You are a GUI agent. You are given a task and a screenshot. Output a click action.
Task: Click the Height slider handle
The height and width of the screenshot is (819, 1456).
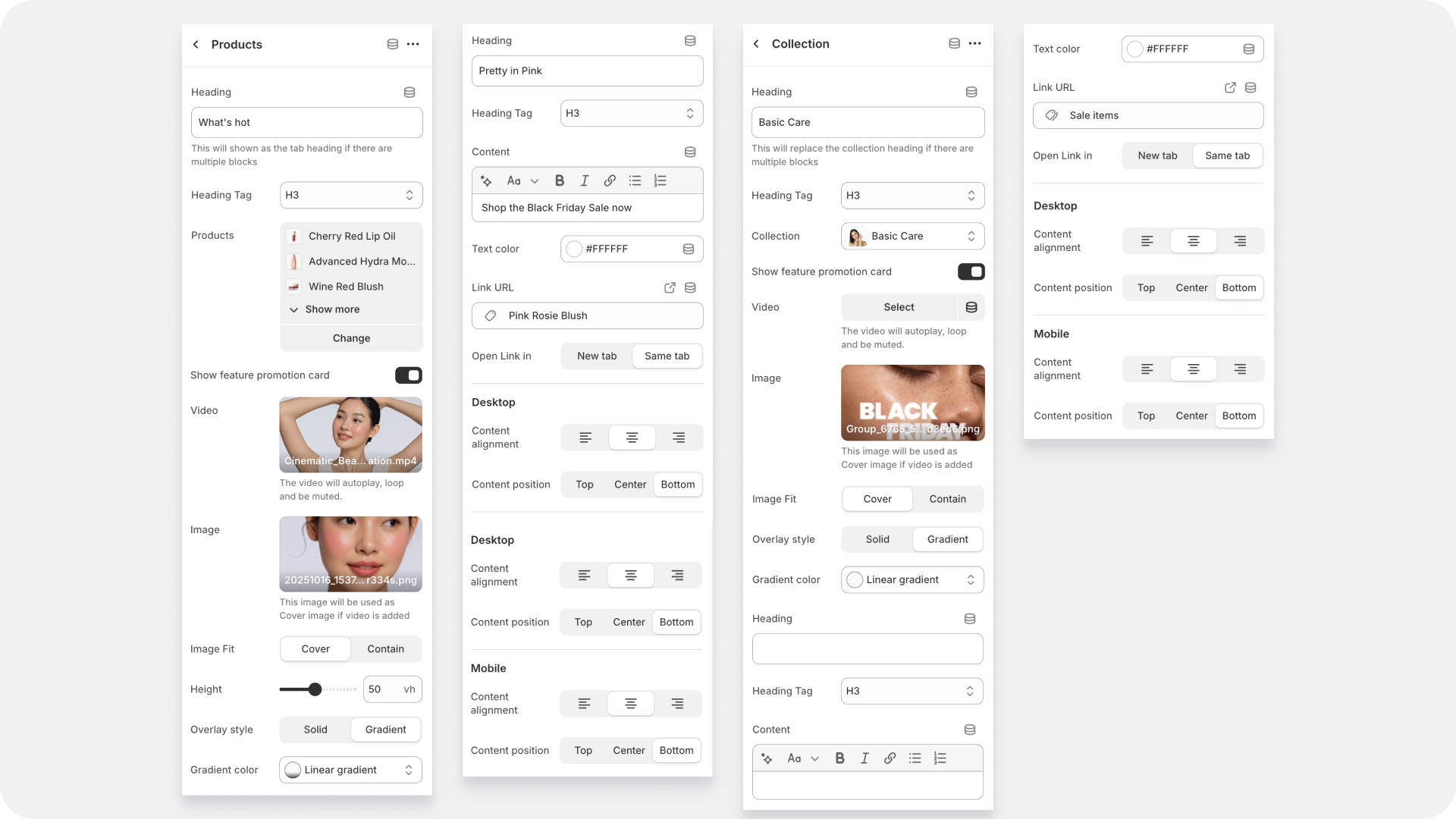click(x=315, y=689)
